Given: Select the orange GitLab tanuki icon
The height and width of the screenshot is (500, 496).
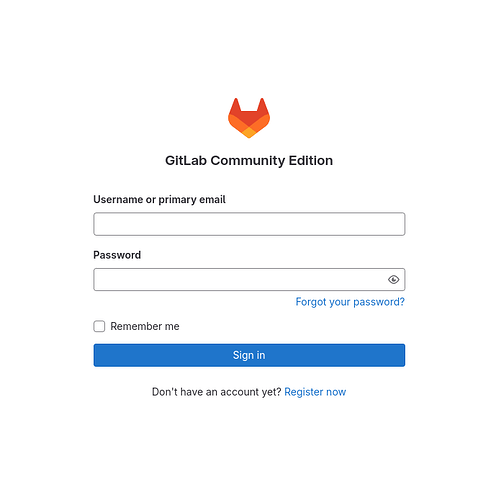Looking at the screenshot, I should tap(249, 118).
